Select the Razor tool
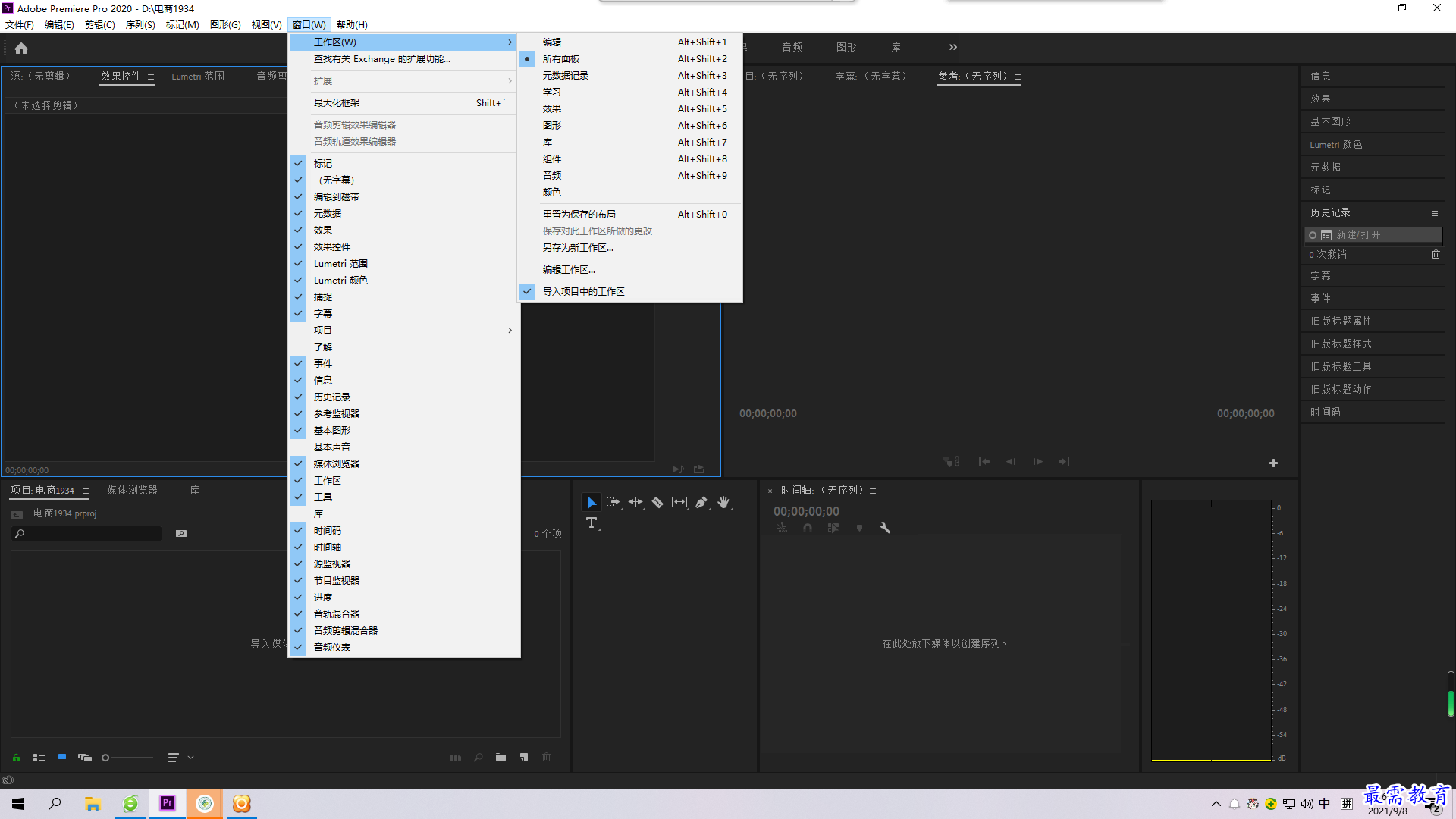The image size is (1456, 819). pyautogui.click(x=657, y=502)
